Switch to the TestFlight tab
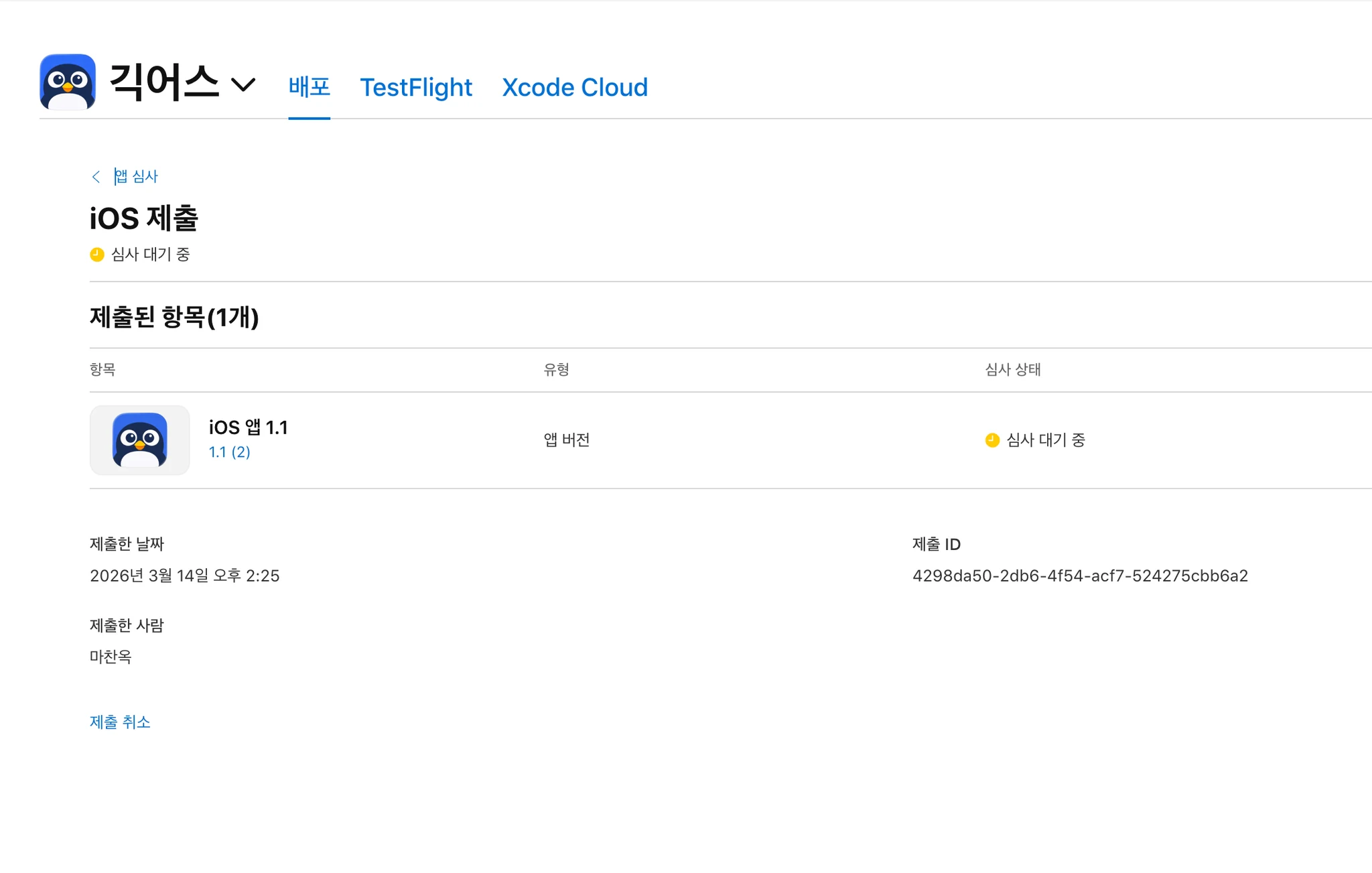1372x873 pixels. [415, 87]
